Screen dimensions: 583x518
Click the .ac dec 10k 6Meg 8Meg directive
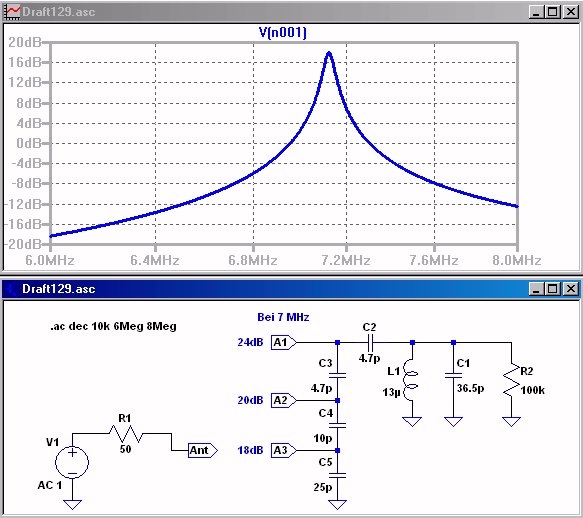coord(113,326)
